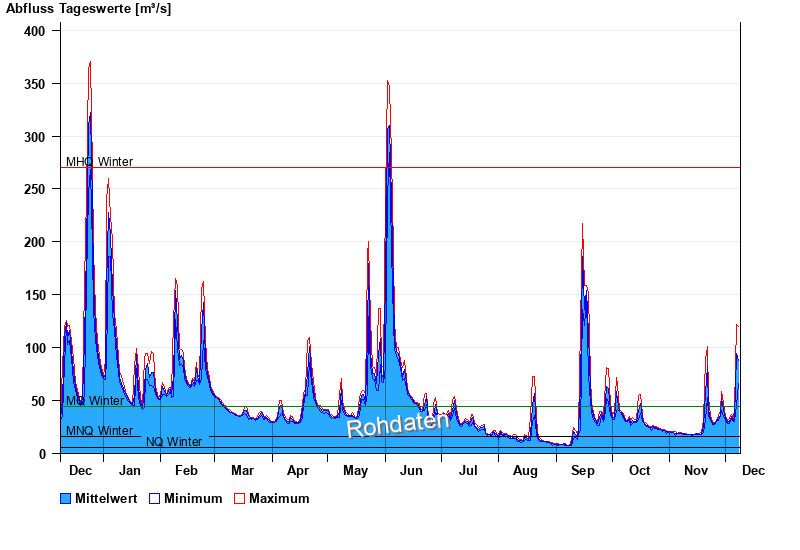Select the Jan month label on x-axis
This screenshot has height=550, width=800.
[x=129, y=470]
